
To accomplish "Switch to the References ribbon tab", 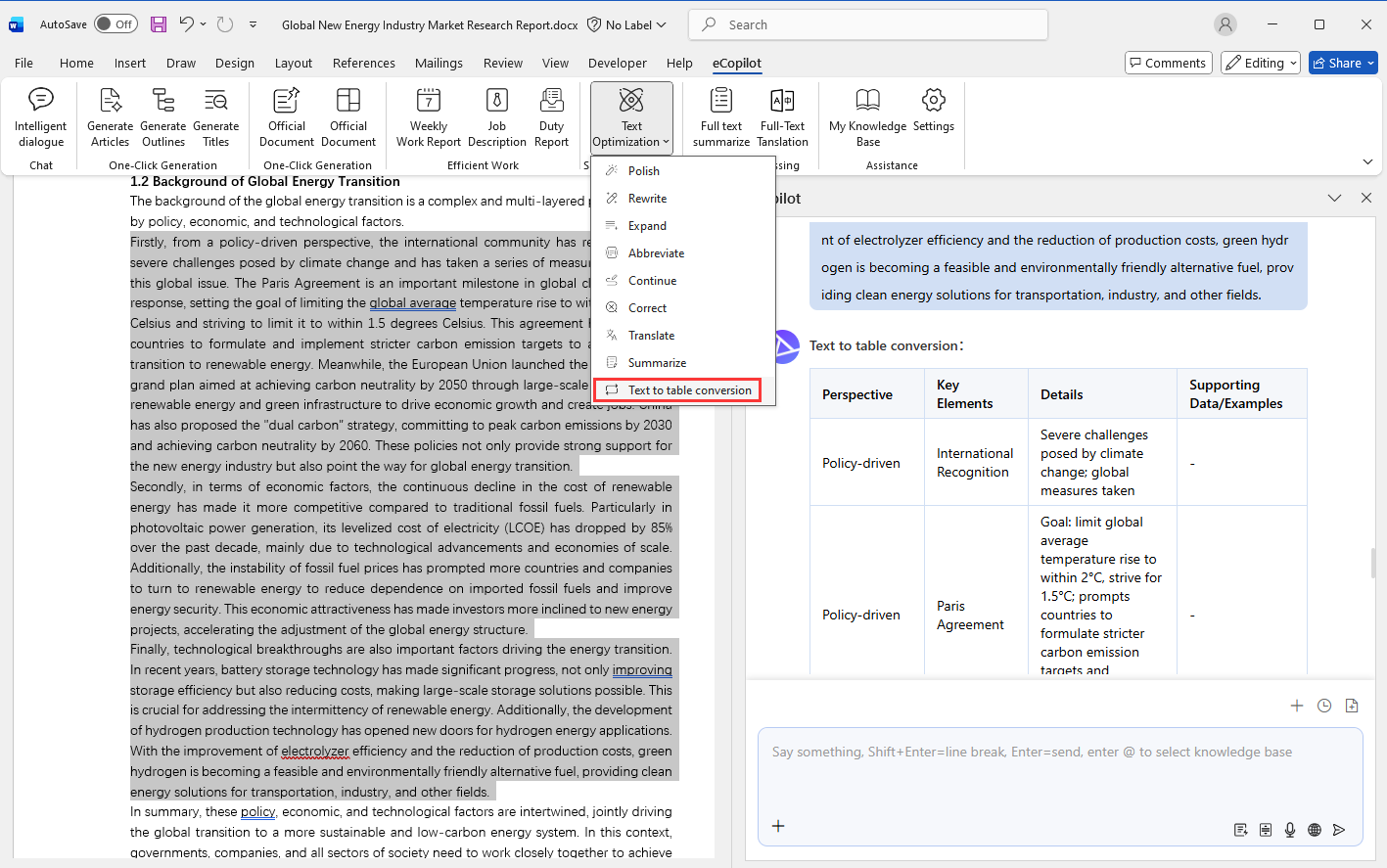I will coord(363,63).
